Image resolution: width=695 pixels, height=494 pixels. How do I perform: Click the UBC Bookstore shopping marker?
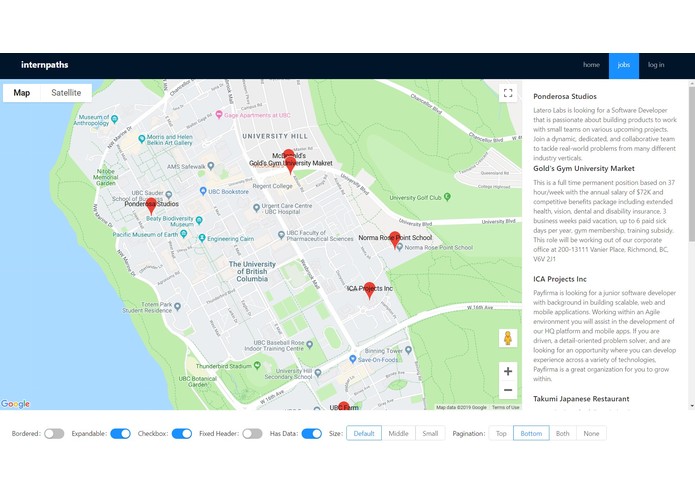click(x=203, y=191)
